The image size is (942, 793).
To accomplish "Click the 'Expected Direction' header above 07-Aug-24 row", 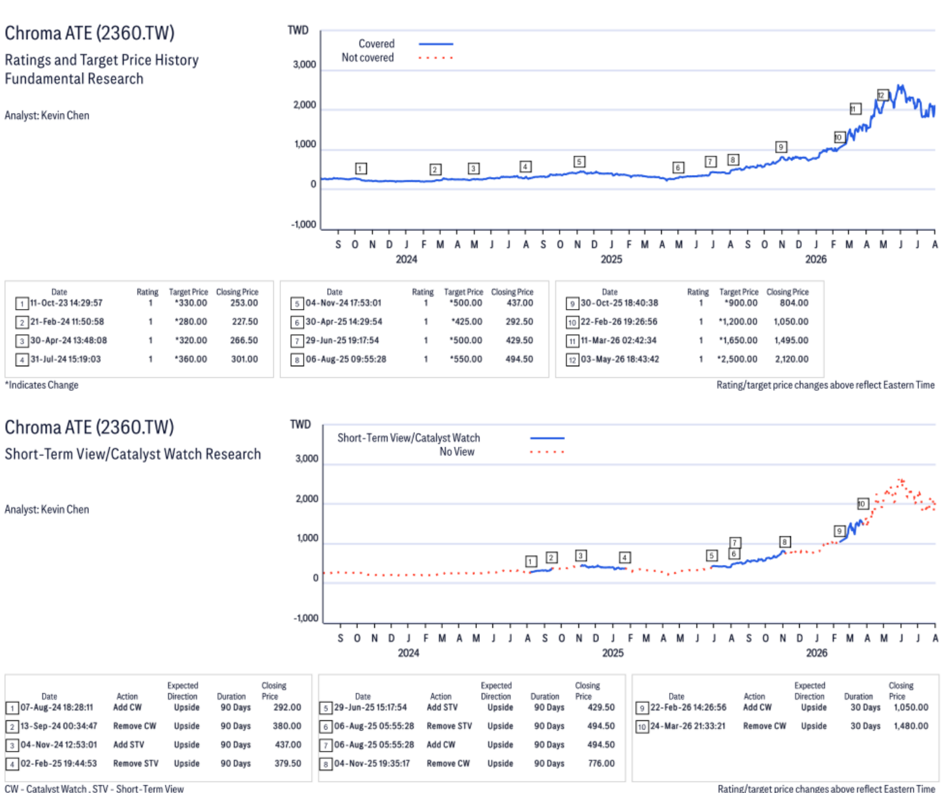I will pyautogui.click(x=183, y=691).
